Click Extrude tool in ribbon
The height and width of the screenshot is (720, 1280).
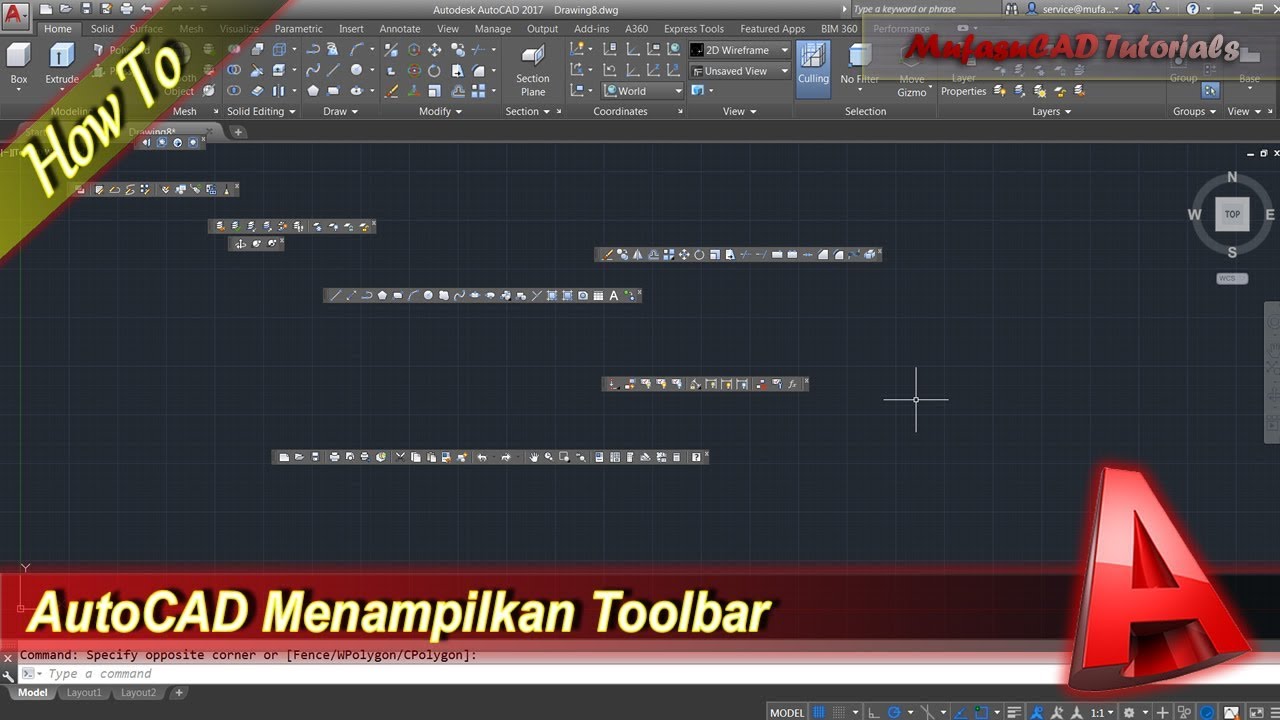(62, 63)
